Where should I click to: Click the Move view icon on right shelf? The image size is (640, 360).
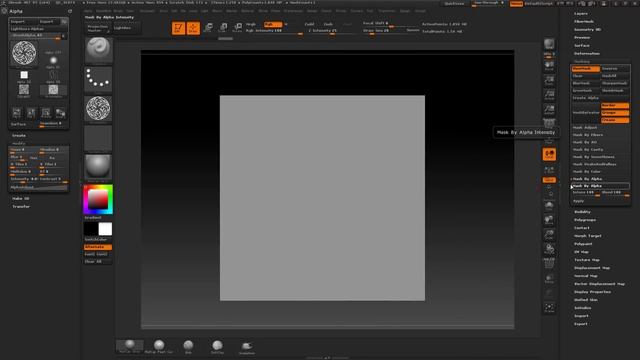pyautogui.click(x=549, y=220)
